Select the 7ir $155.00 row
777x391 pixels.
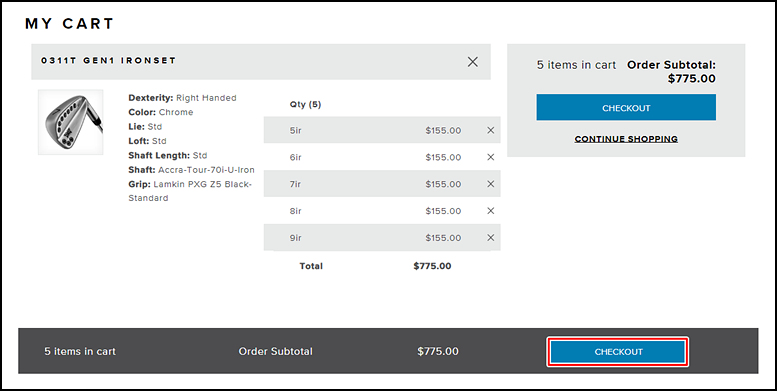pos(382,184)
